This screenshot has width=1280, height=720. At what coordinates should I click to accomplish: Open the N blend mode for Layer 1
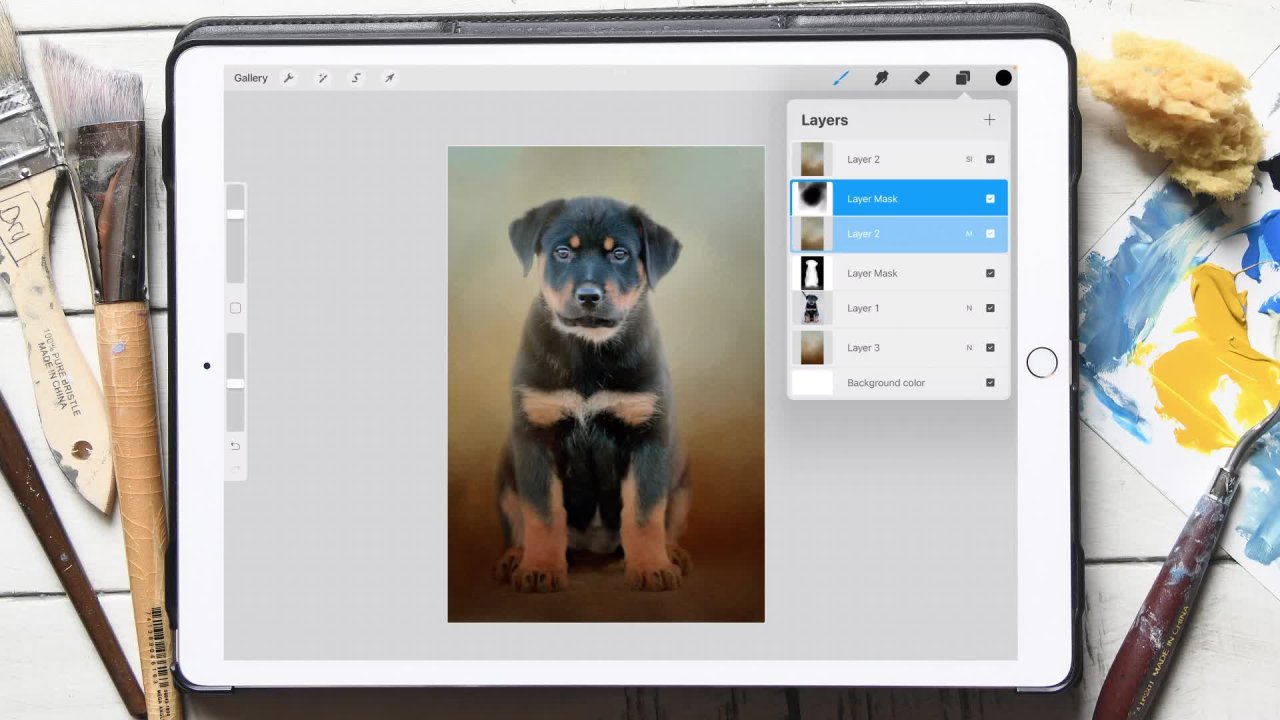(968, 308)
